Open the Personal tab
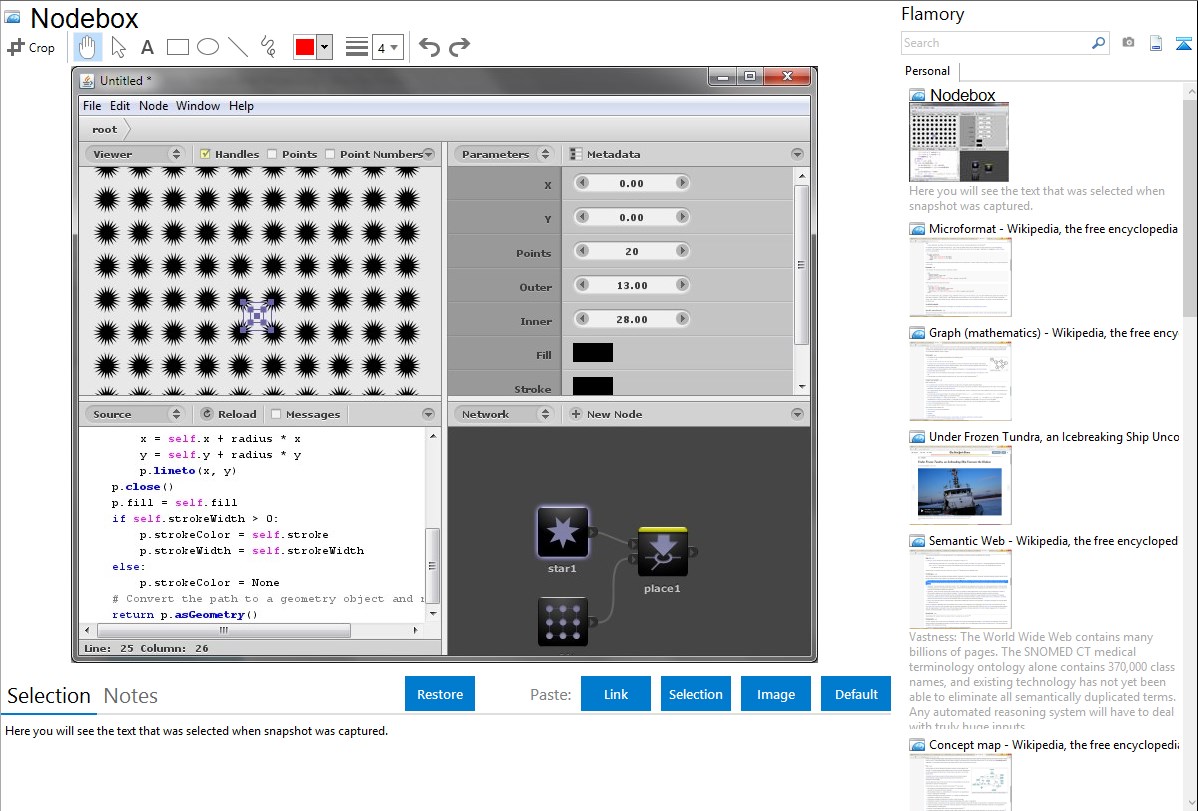1198x811 pixels. (x=927, y=71)
